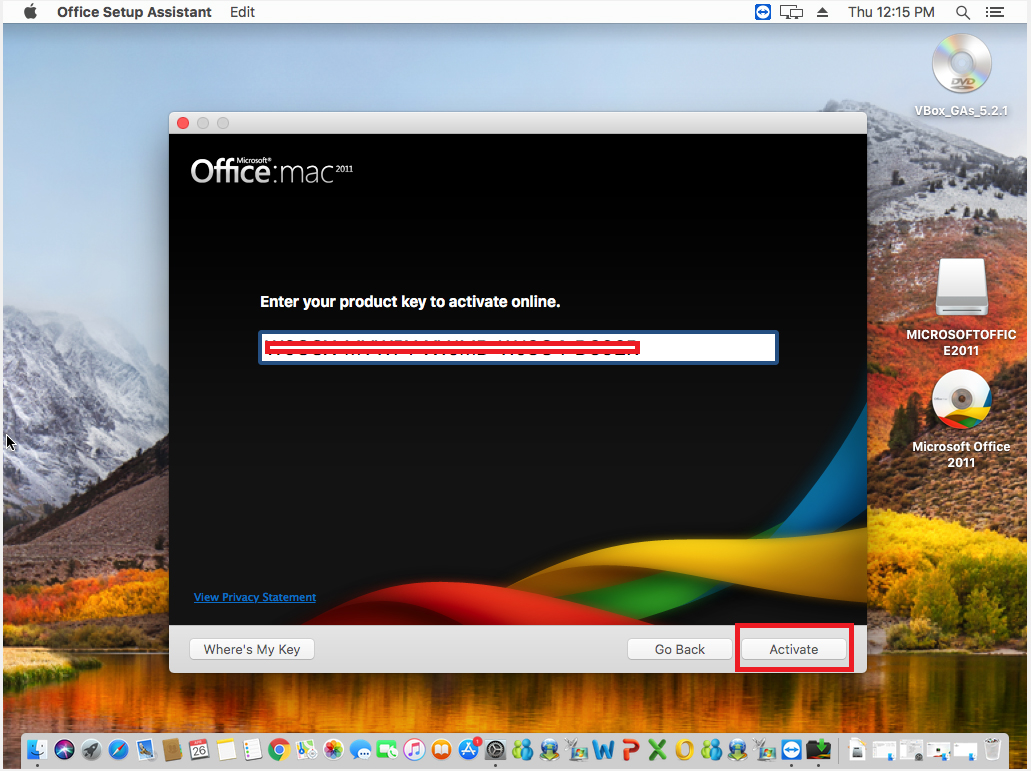The height and width of the screenshot is (771, 1031).
Task: Open Microsoft Outlook dock icon
Action: coord(684,749)
